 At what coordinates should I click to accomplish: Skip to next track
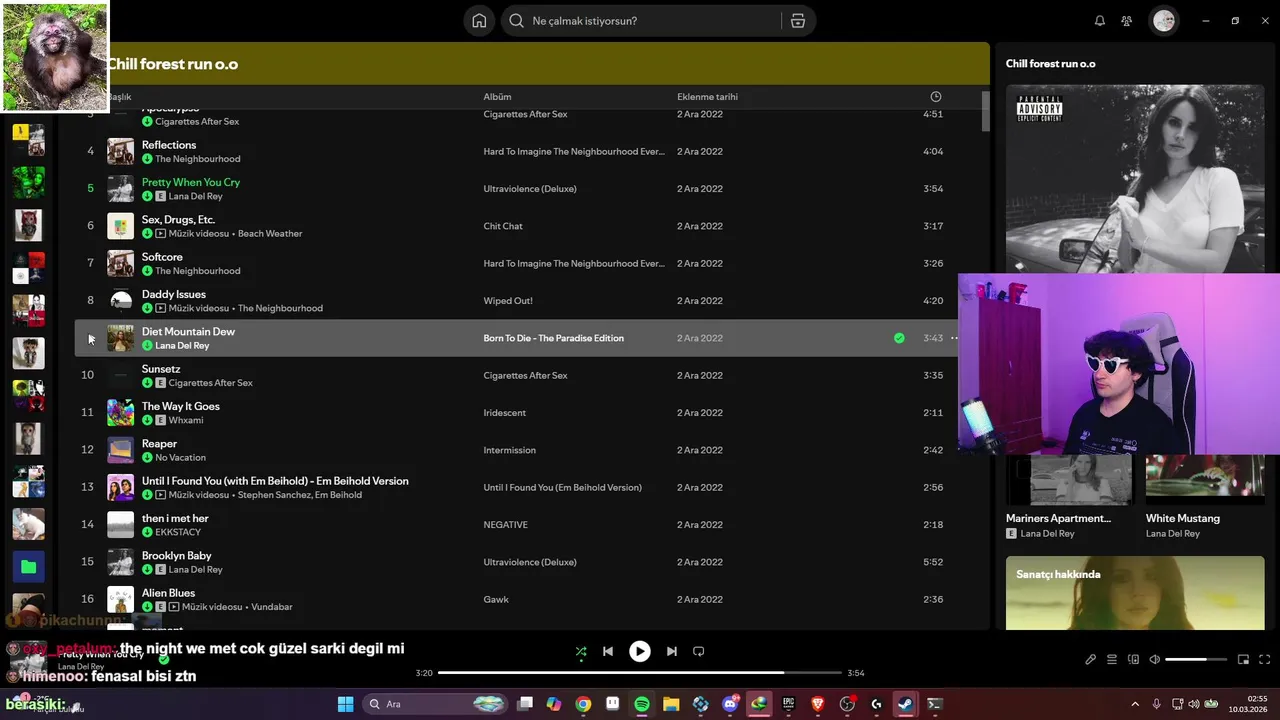(672, 651)
